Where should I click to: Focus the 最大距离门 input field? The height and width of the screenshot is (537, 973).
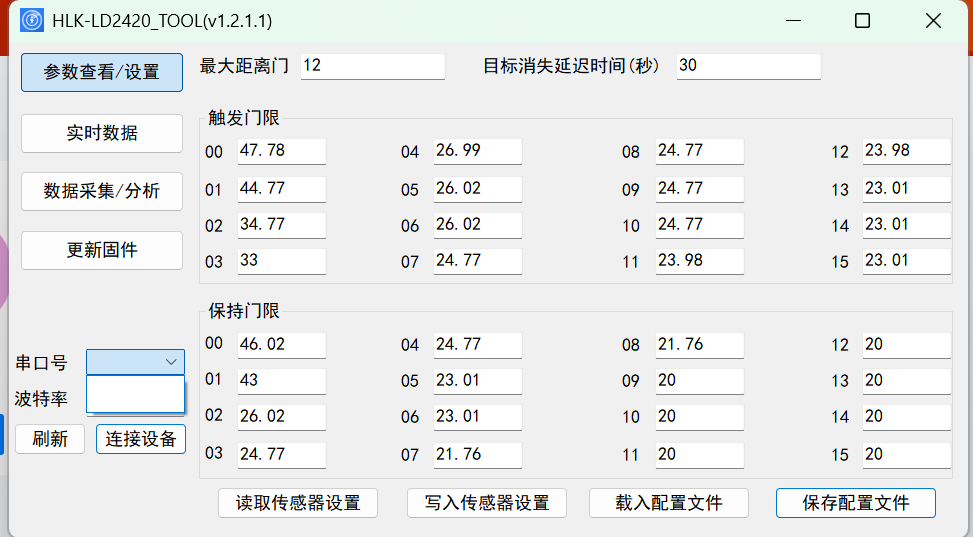click(x=372, y=66)
